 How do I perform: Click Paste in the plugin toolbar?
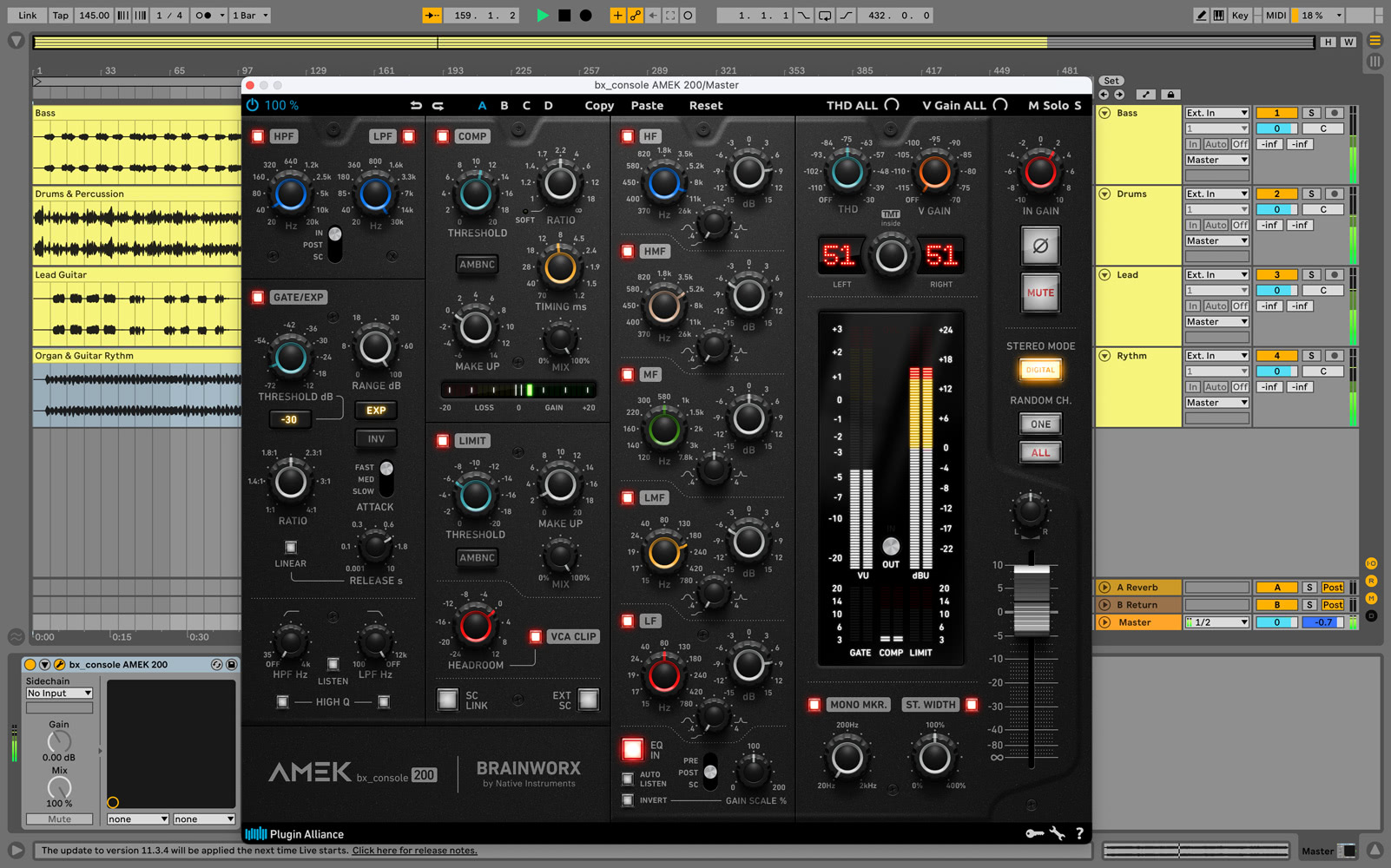[647, 105]
